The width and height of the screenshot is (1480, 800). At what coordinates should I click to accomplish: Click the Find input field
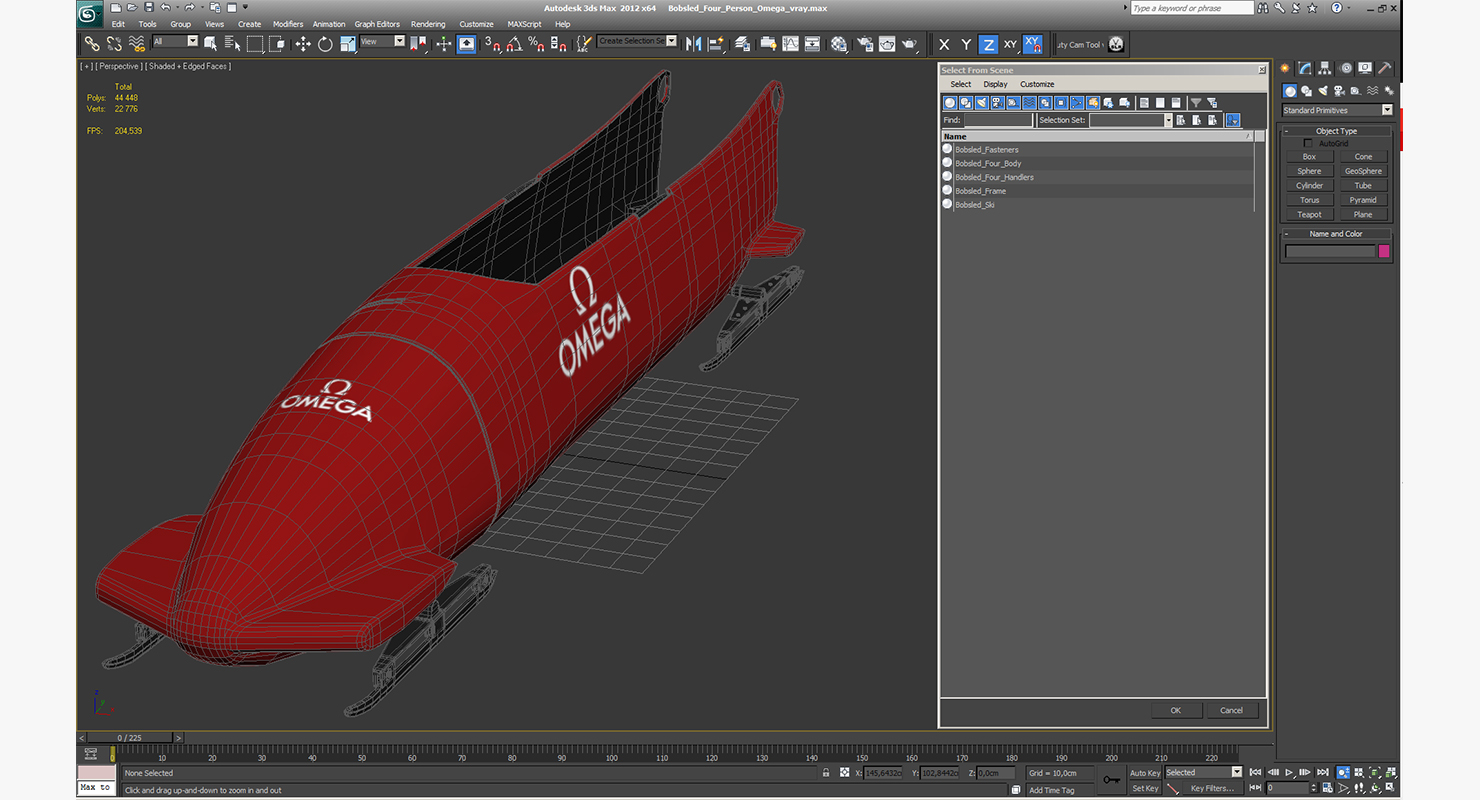998,120
